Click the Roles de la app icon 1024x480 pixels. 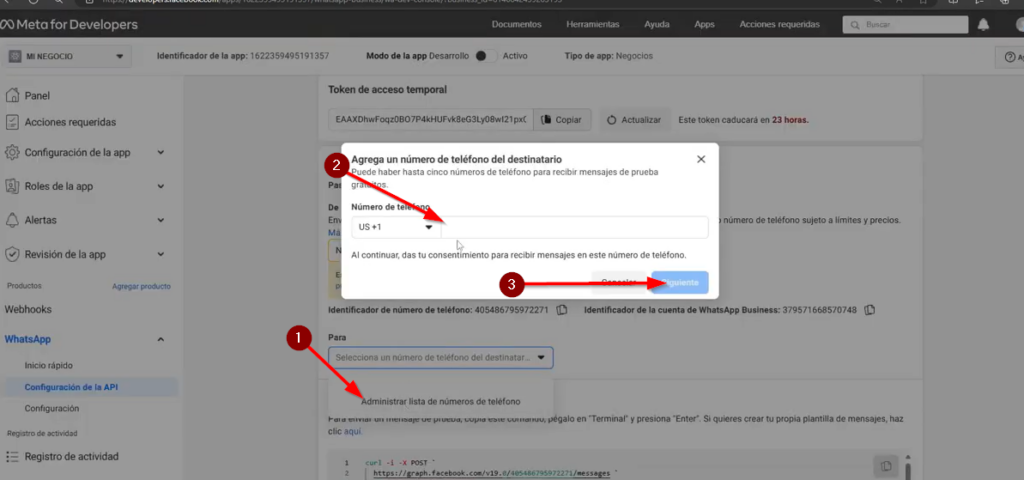tap(12, 186)
